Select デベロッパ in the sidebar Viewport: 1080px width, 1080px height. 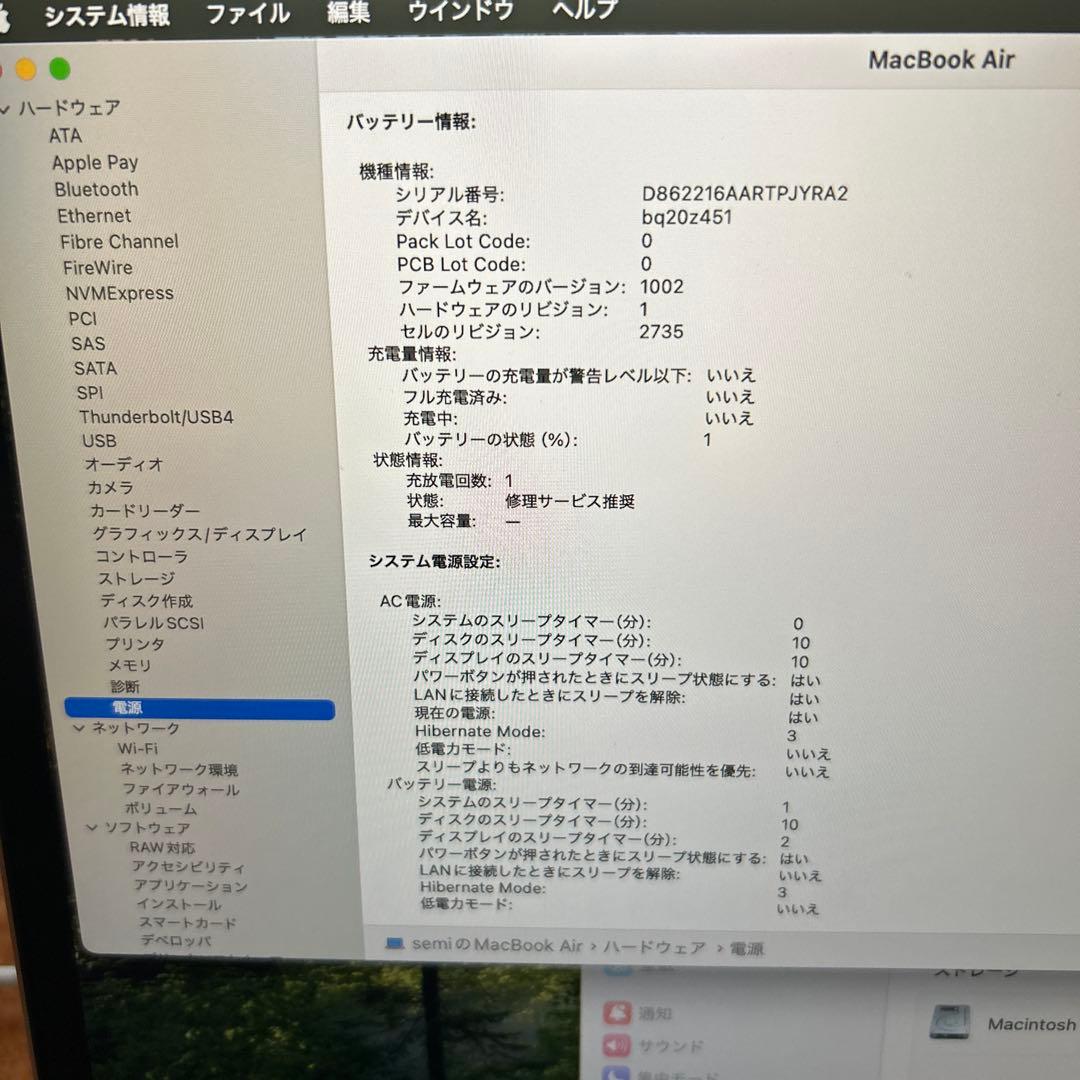pyautogui.click(x=176, y=940)
